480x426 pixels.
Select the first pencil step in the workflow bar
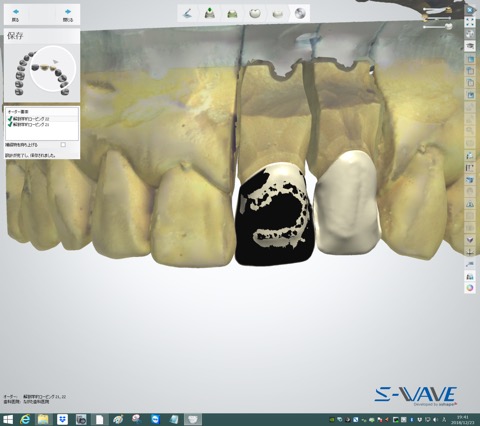click(188, 14)
